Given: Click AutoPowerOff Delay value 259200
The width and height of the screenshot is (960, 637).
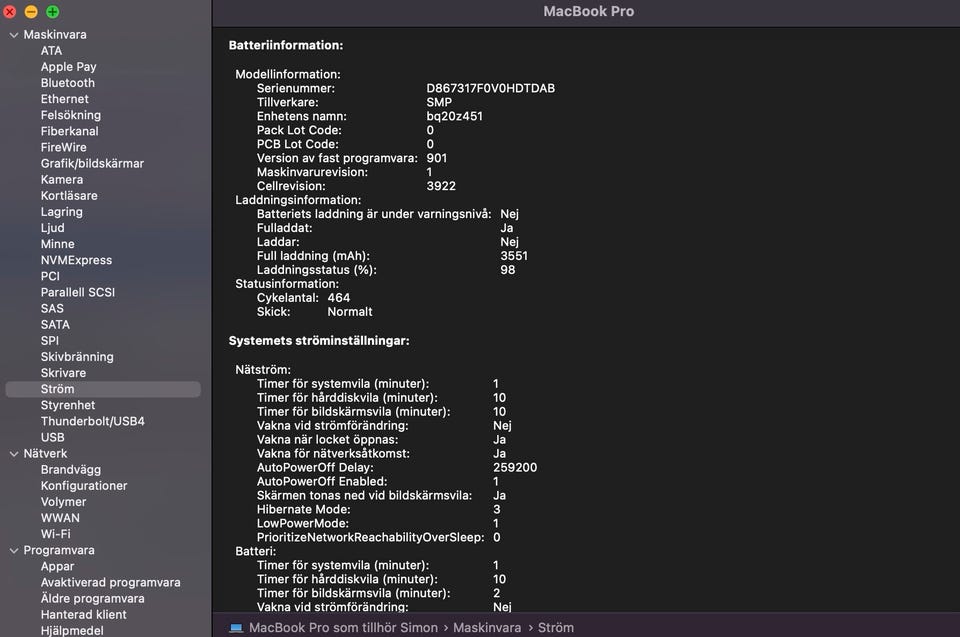Looking at the screenshot, I should point(515,467).
